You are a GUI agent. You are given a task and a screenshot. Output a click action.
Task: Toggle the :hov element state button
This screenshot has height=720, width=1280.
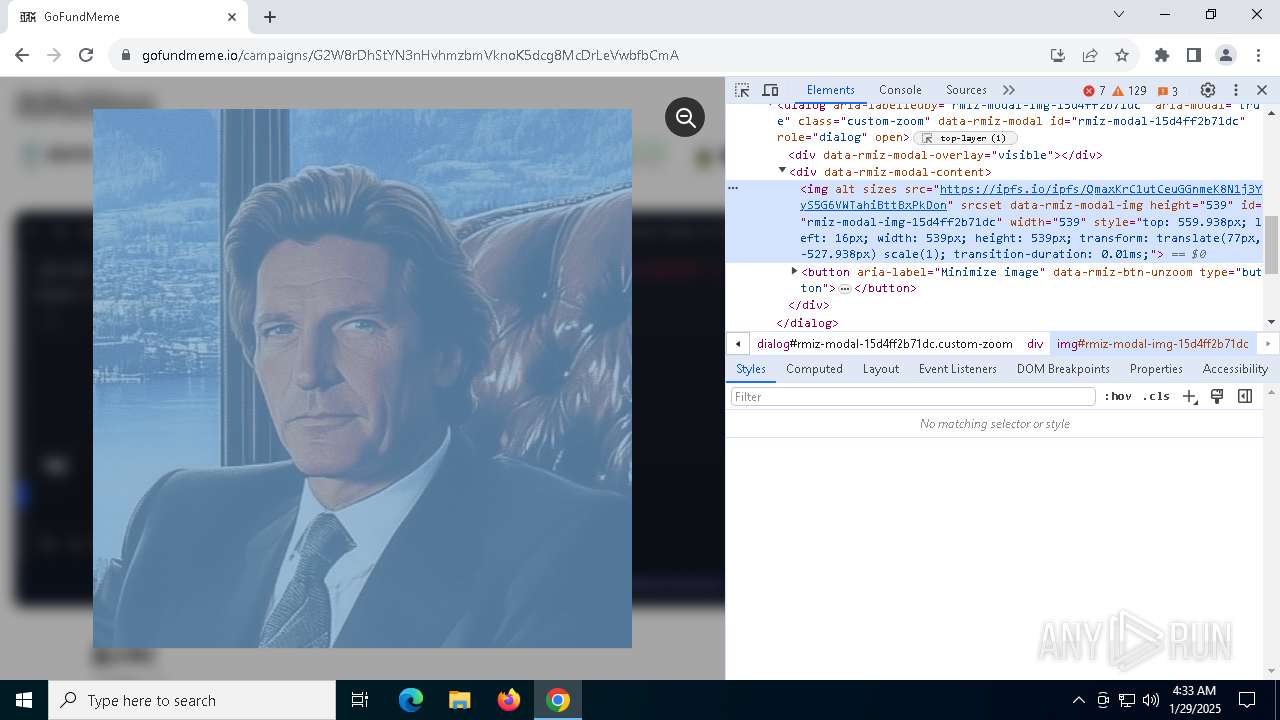click(1118, 397)
